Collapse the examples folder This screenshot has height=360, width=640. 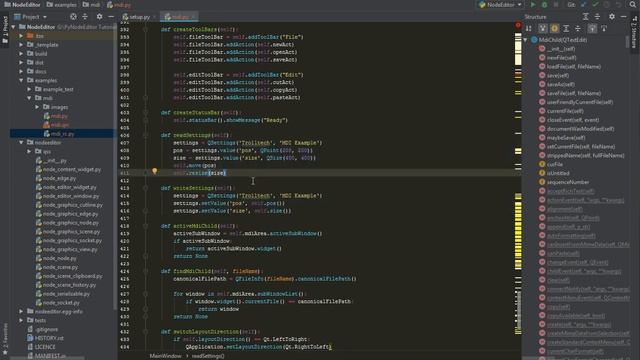pyautogui.click(x=21, y=80)
